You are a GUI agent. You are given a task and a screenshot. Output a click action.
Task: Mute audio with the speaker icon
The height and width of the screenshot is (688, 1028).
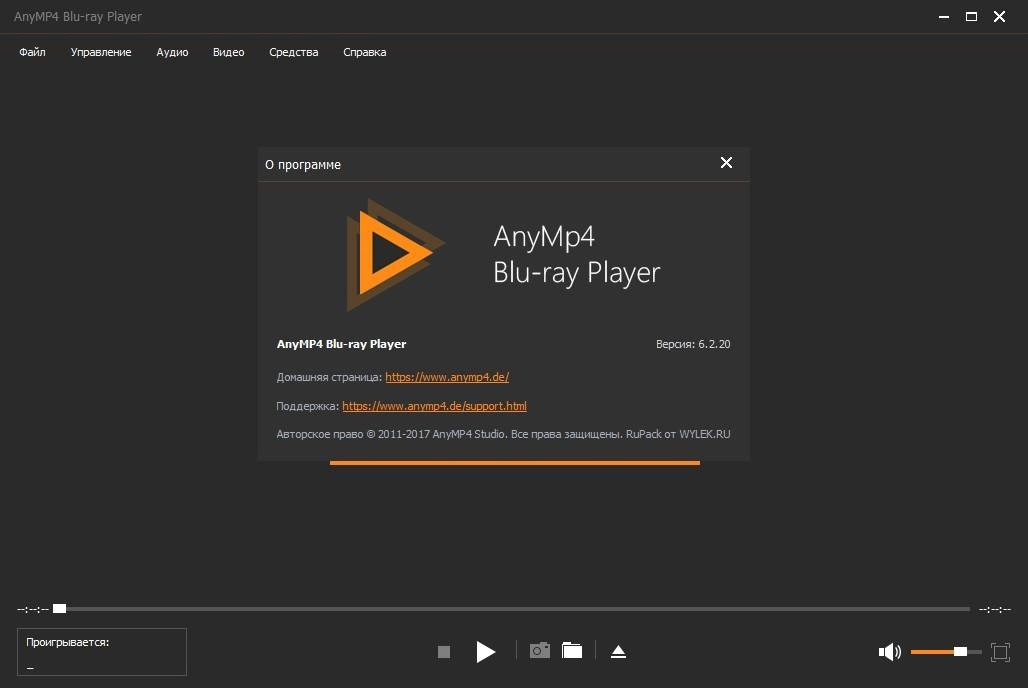pyautogui.click(x=890, y=652)
